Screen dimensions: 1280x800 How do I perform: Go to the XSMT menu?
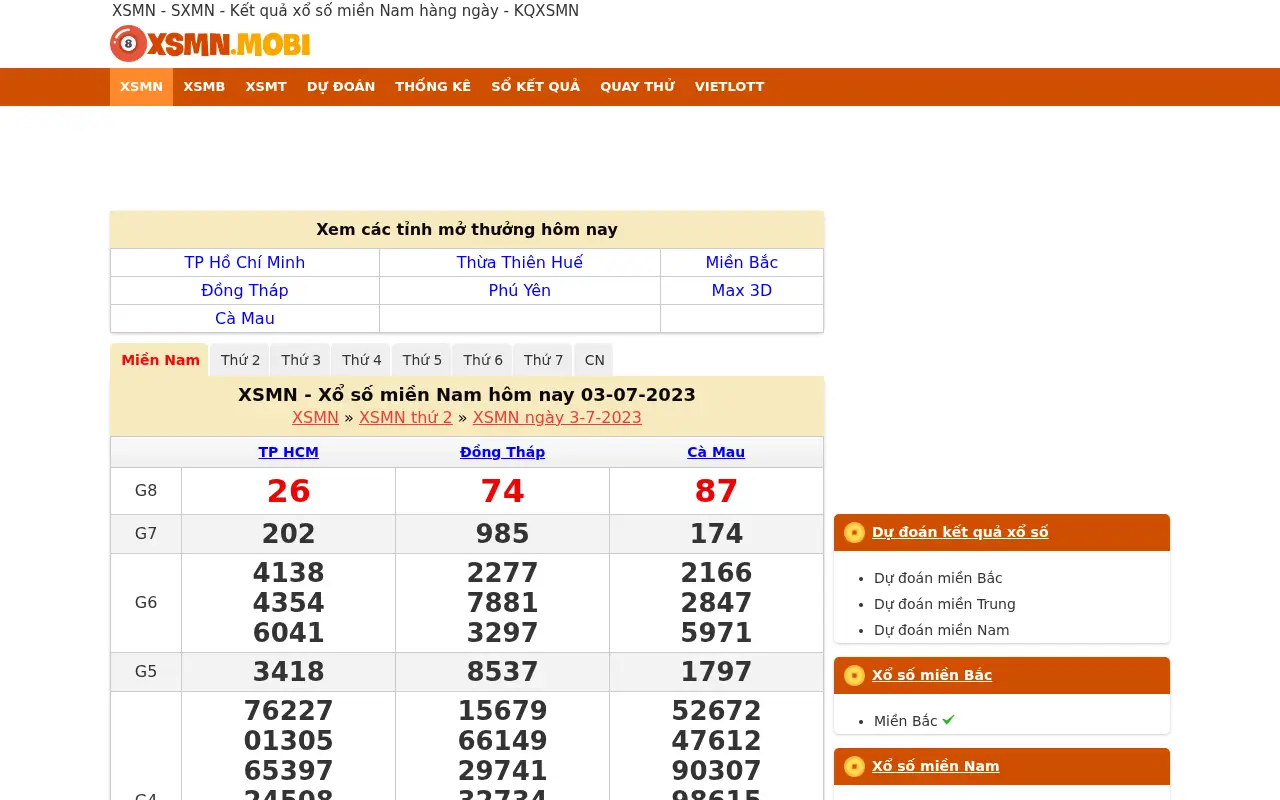[266, 87]
